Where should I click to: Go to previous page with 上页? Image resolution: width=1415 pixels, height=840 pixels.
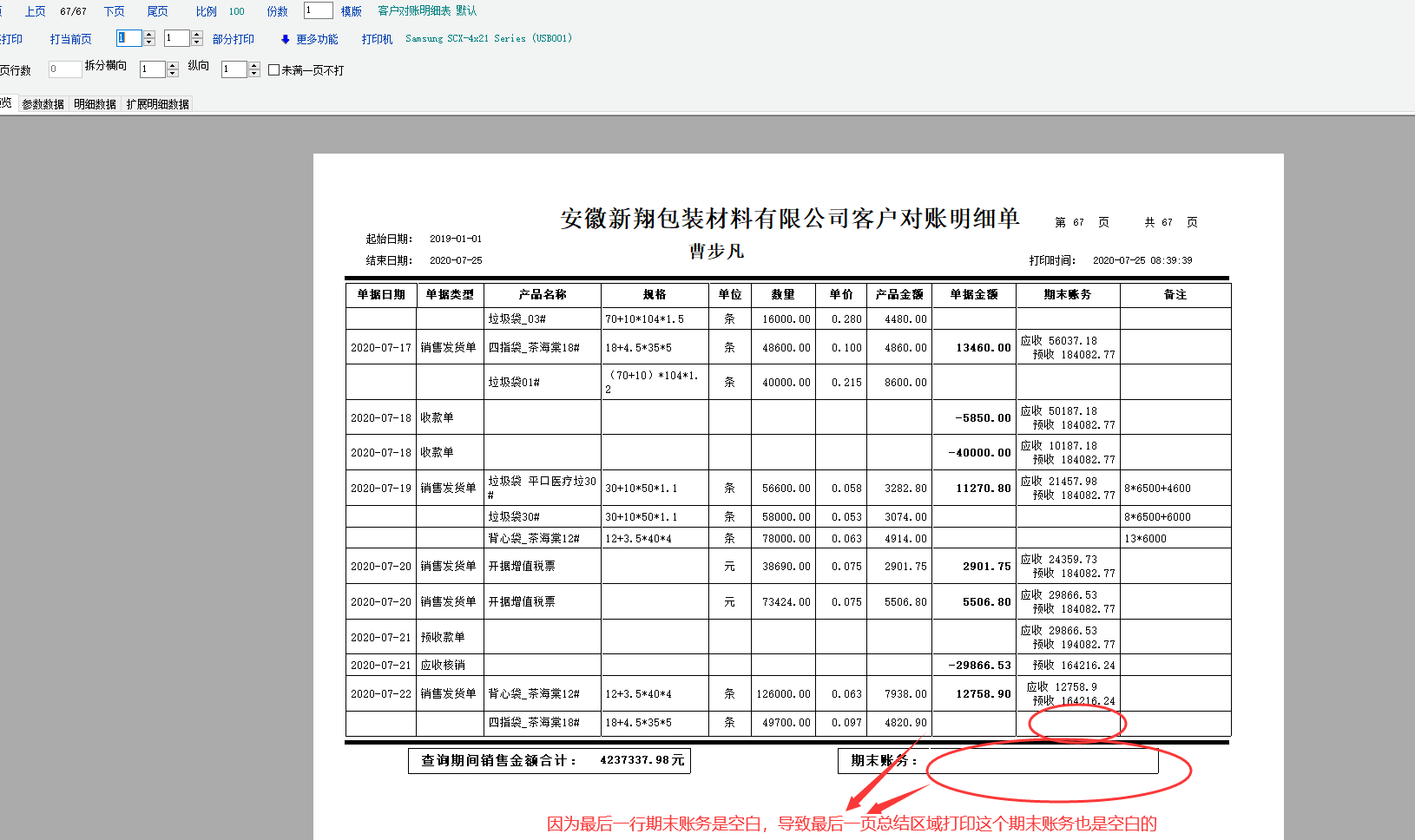(35, 11)
